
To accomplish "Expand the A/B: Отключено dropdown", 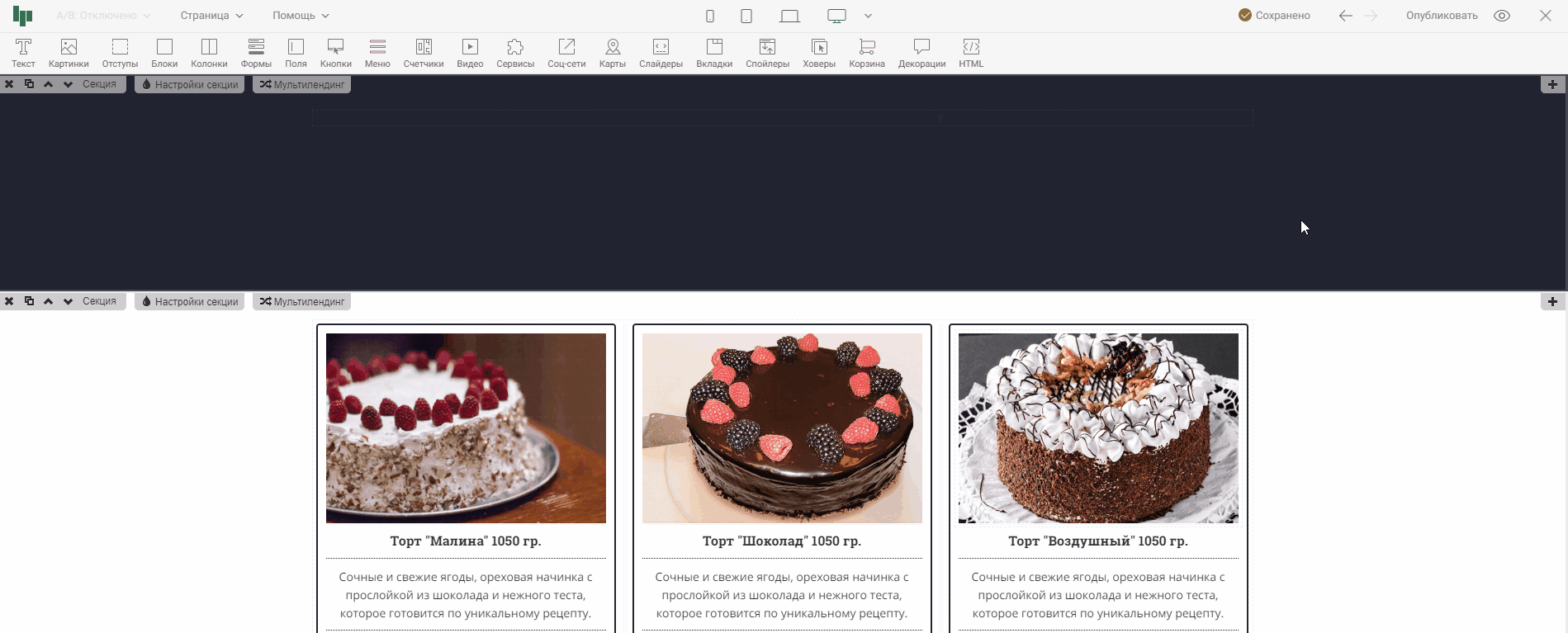I will tap(103, 16).
